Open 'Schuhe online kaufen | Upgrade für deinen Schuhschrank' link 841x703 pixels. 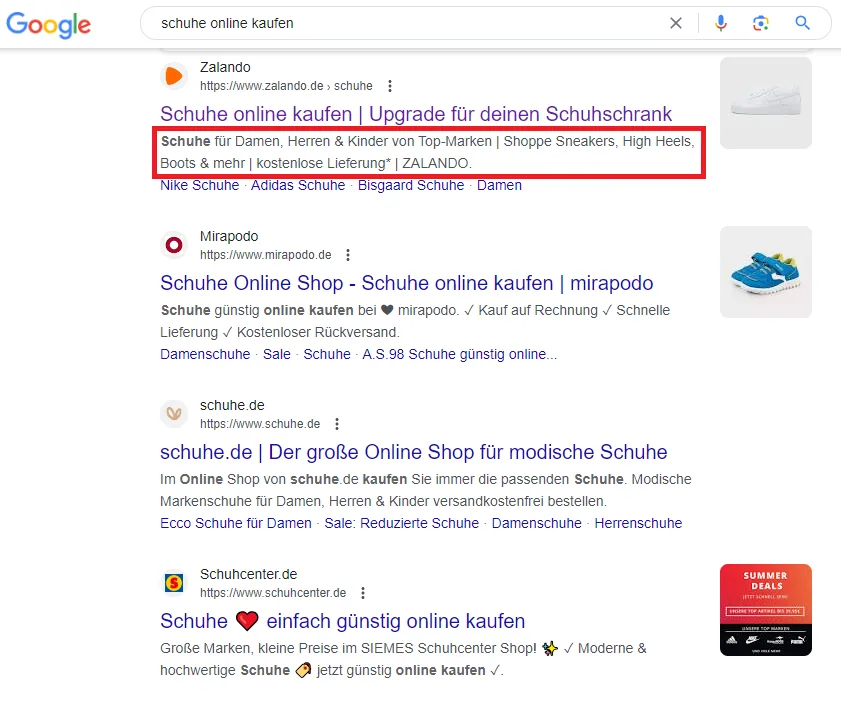(416, 114)
